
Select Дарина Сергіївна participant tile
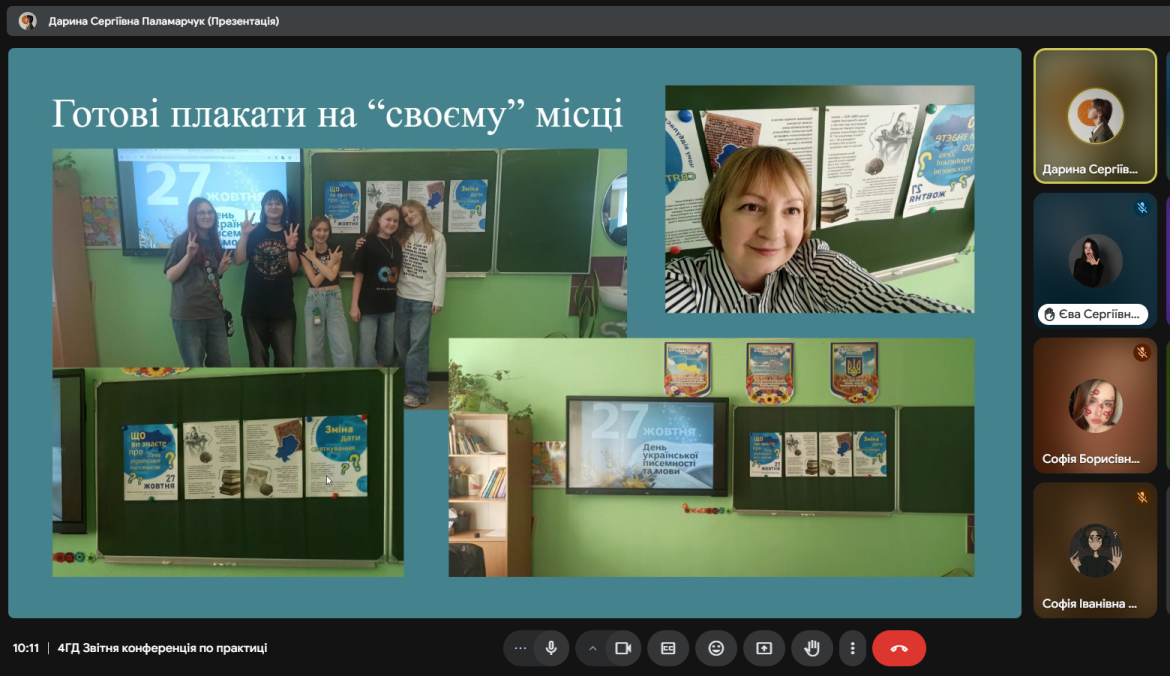point(1095,116)
